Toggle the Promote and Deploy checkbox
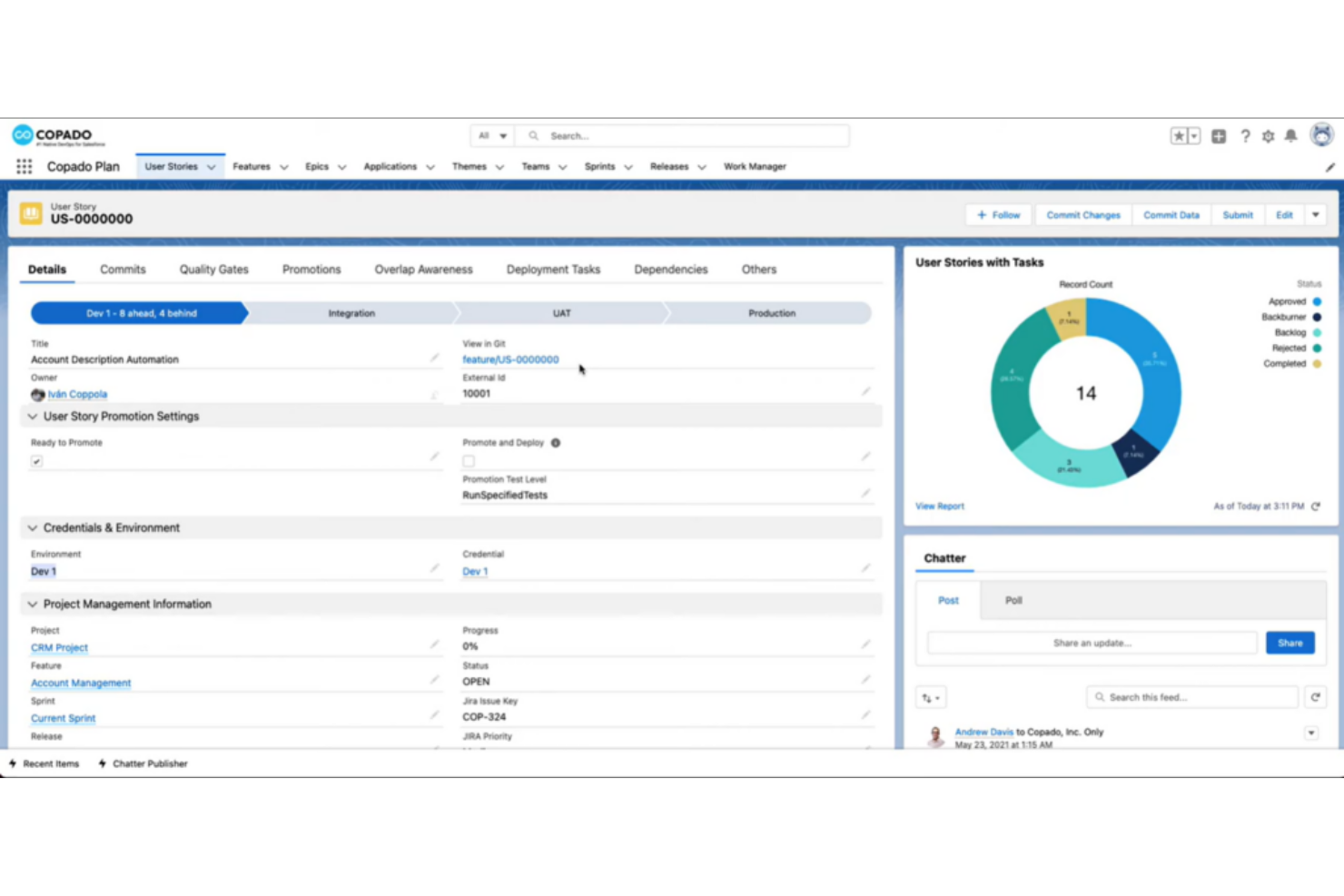This screenshot has height=896, width=1344. click(469, 461)
